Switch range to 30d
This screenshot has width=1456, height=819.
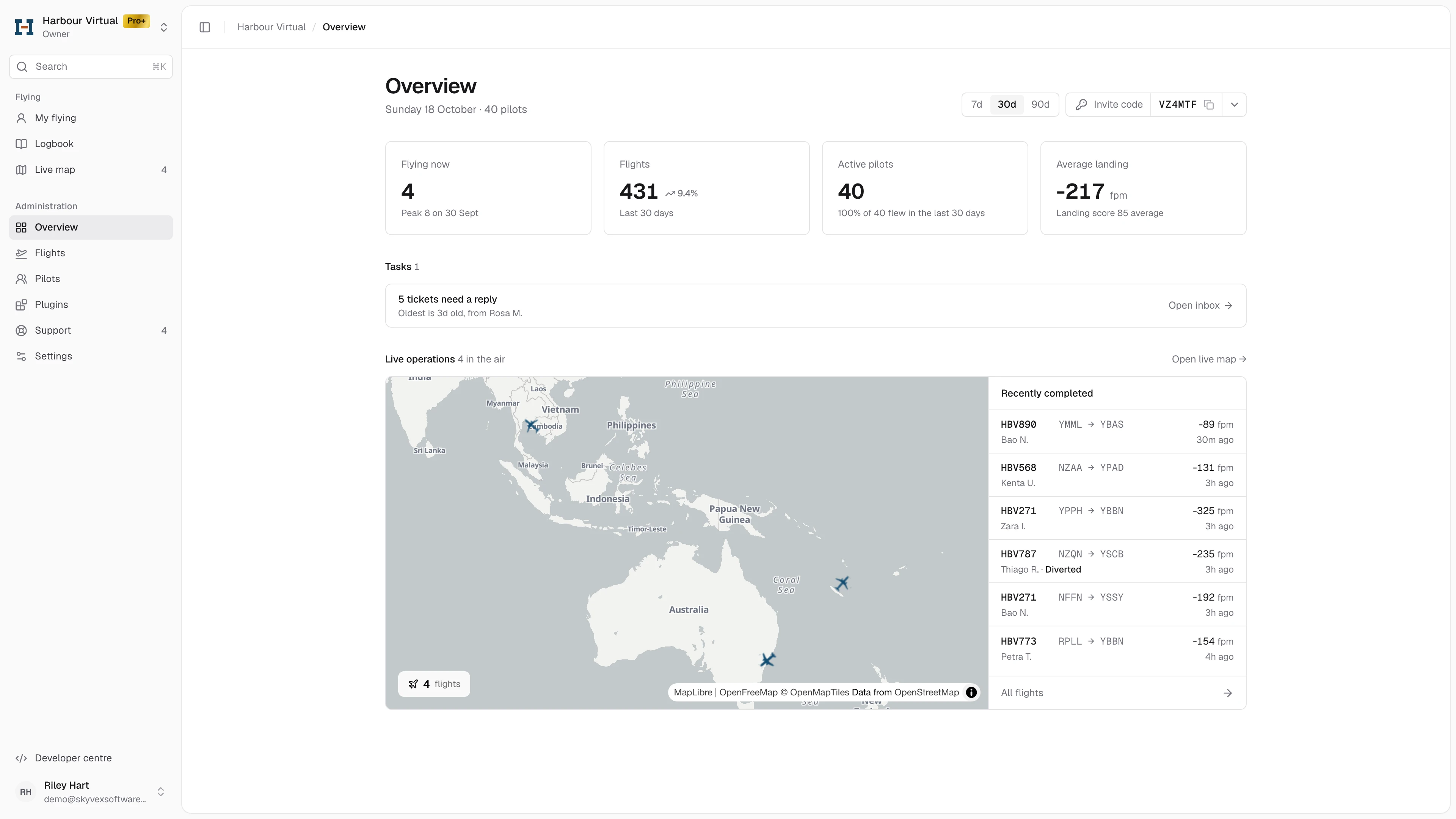[1007, 105]
